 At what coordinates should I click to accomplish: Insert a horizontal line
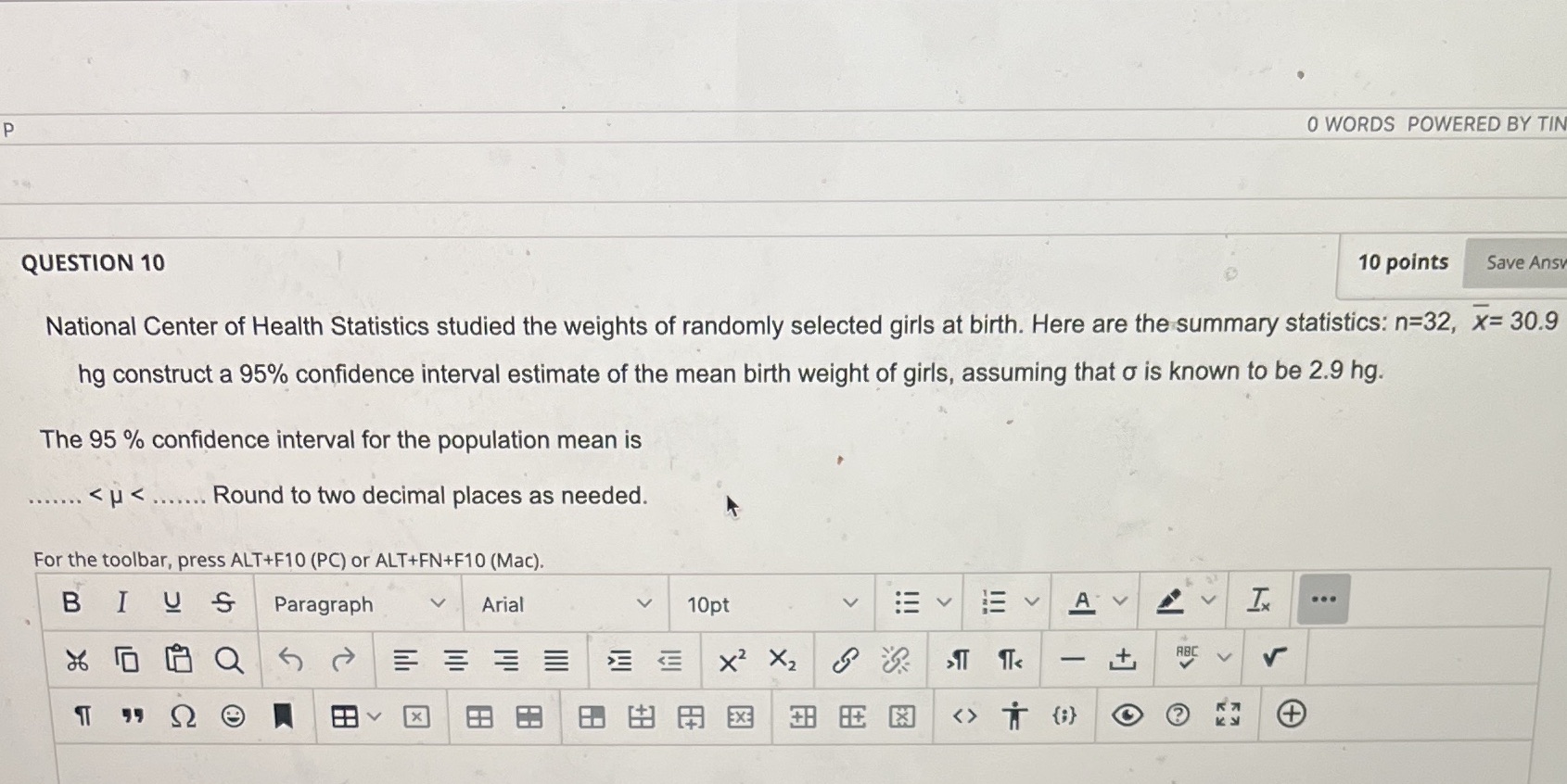[1072, 660]
